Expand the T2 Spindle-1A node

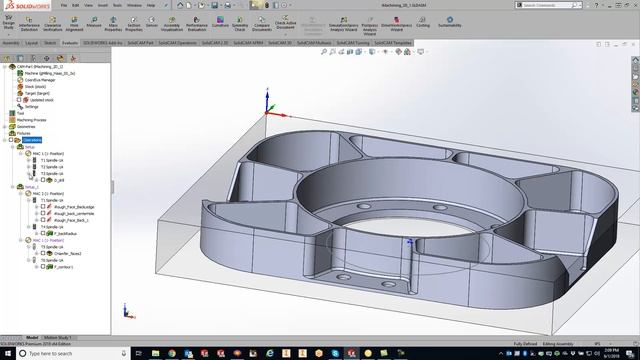29,167
